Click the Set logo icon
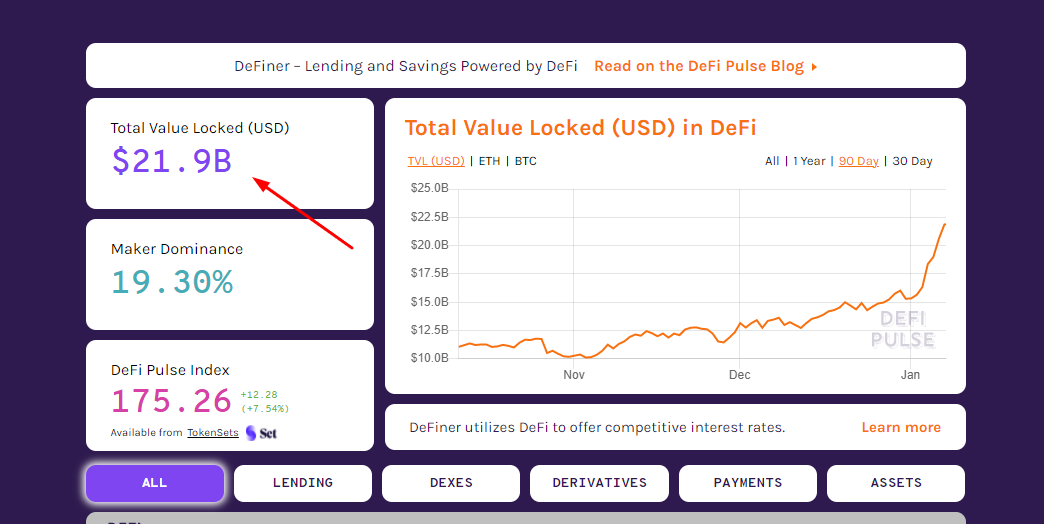1044x524 pixels. point(261,433)
